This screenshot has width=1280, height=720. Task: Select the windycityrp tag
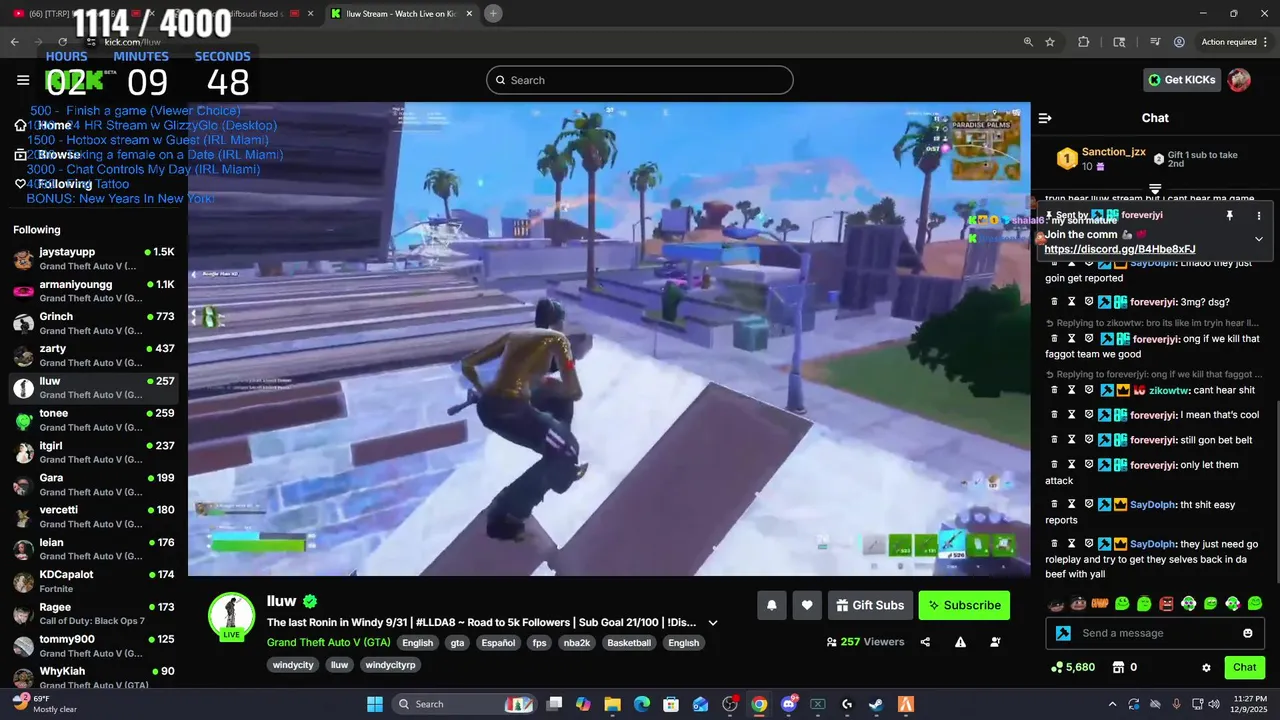[390, 665]
